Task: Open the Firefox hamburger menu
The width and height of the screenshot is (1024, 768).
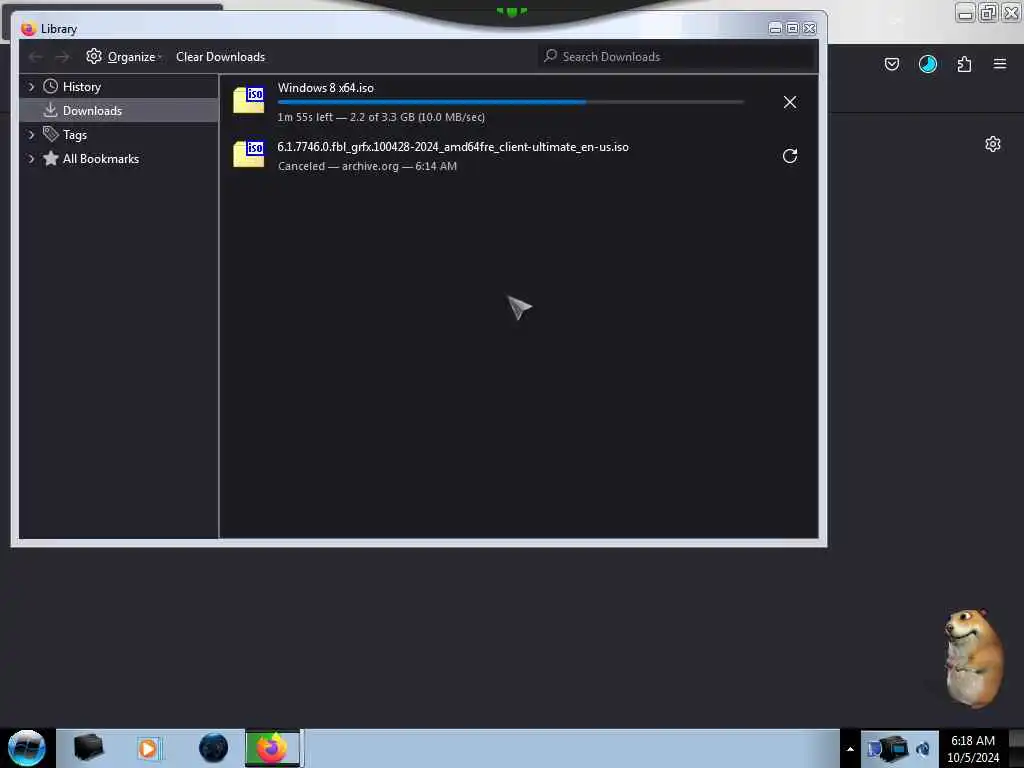Action: coord(999,64)
